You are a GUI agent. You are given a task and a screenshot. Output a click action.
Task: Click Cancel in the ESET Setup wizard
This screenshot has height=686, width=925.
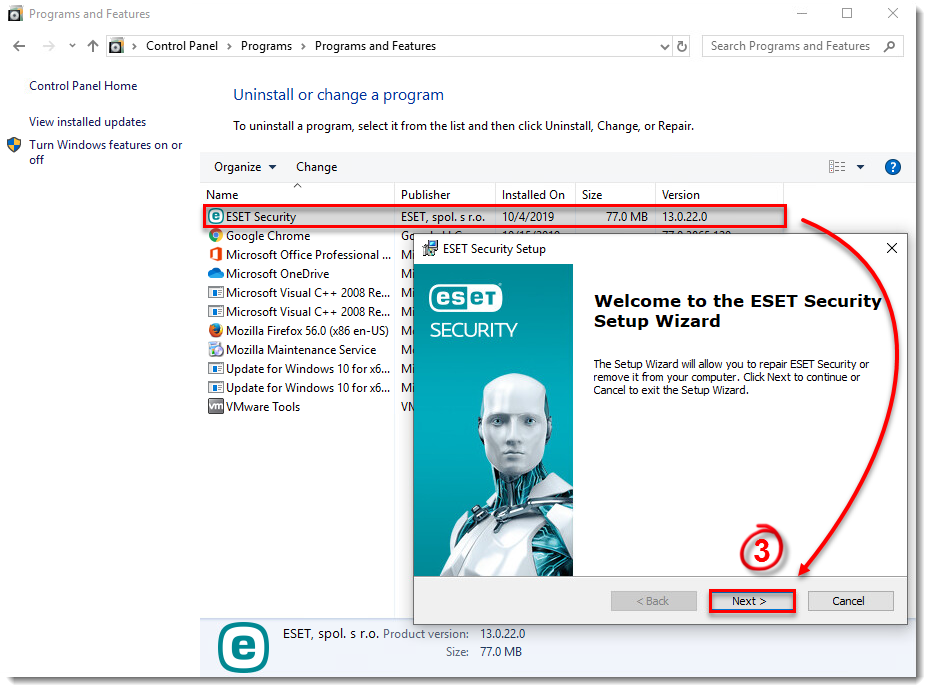(850, 601)
